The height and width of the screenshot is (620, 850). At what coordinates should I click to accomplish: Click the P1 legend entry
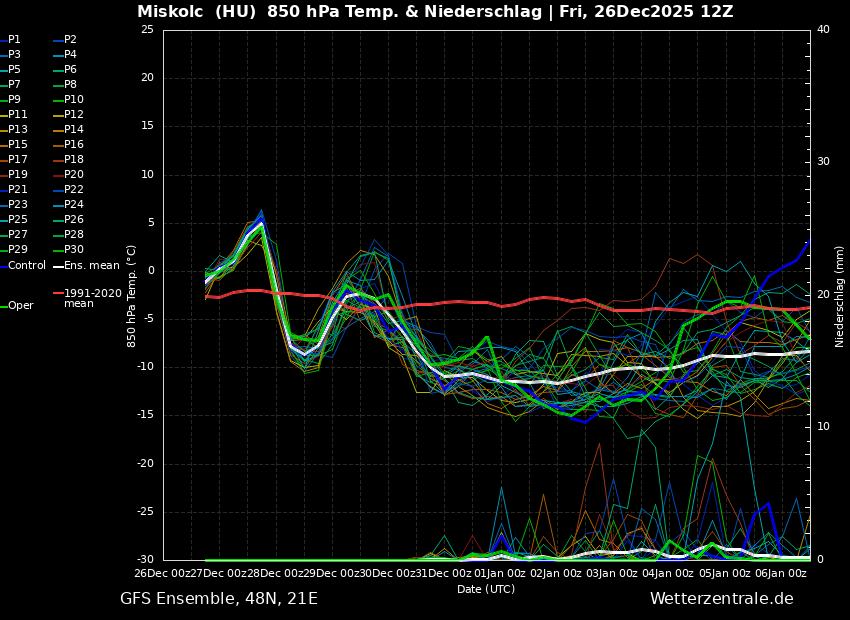pyautogui.click(x=14, y=40)
